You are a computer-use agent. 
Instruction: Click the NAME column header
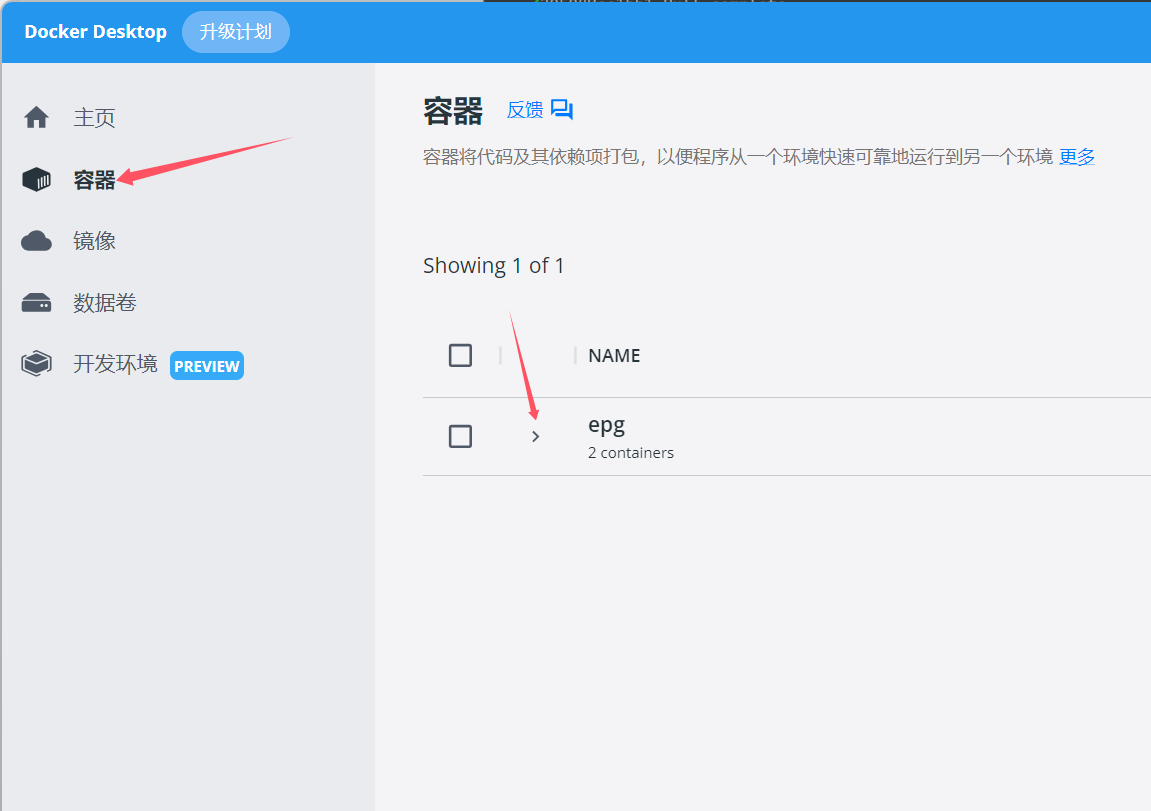pyautogui.click(x=614, y=355)
